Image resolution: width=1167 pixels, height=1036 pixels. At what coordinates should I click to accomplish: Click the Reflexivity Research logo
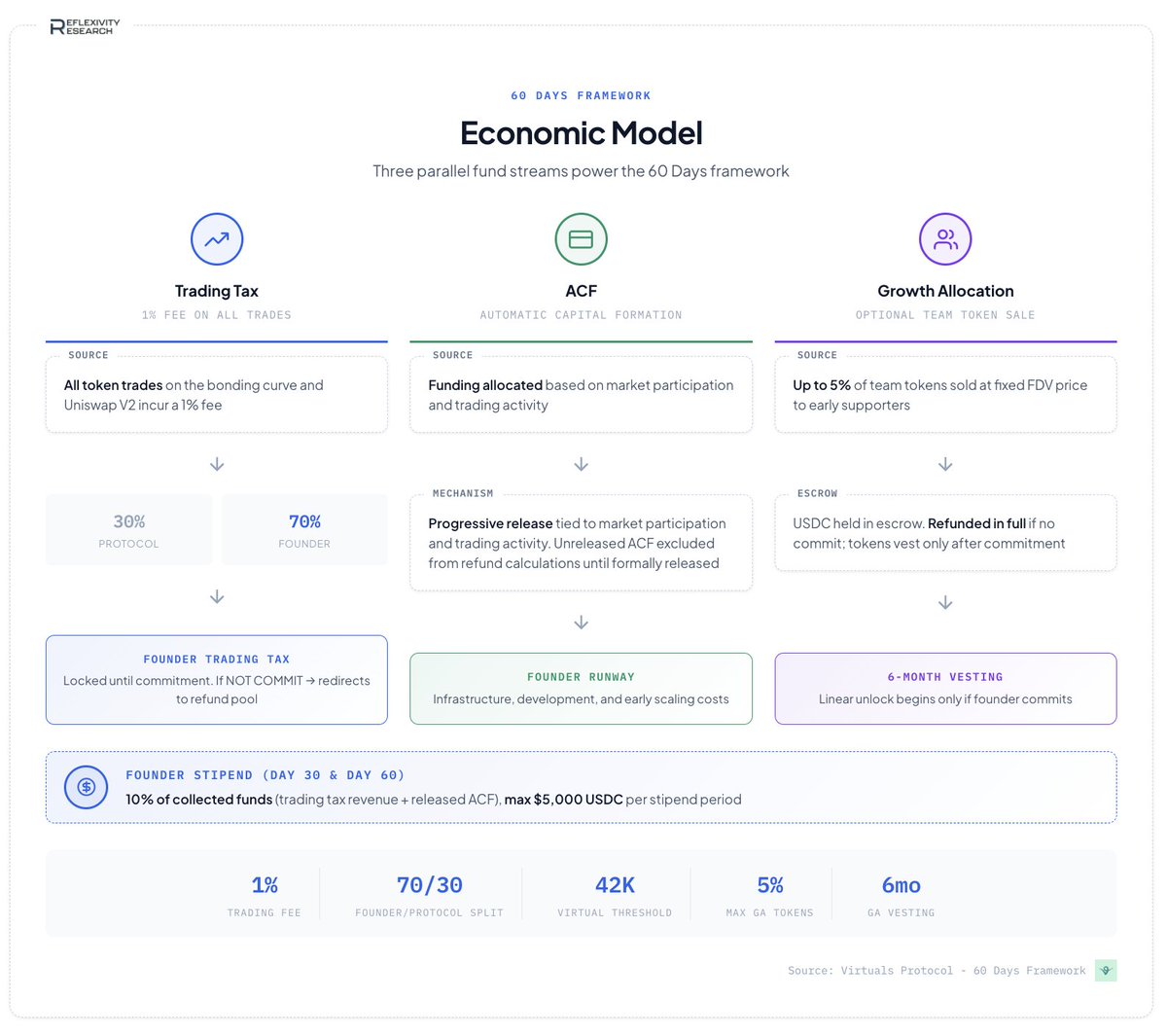85,26
